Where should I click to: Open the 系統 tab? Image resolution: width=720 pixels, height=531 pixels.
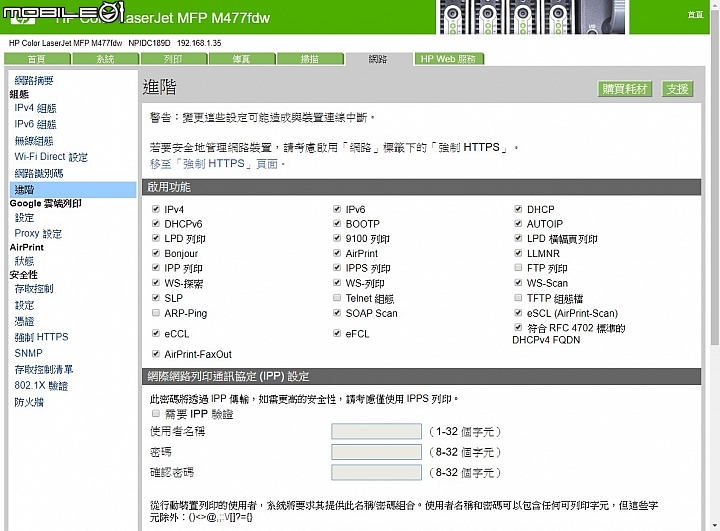[106, 59]
